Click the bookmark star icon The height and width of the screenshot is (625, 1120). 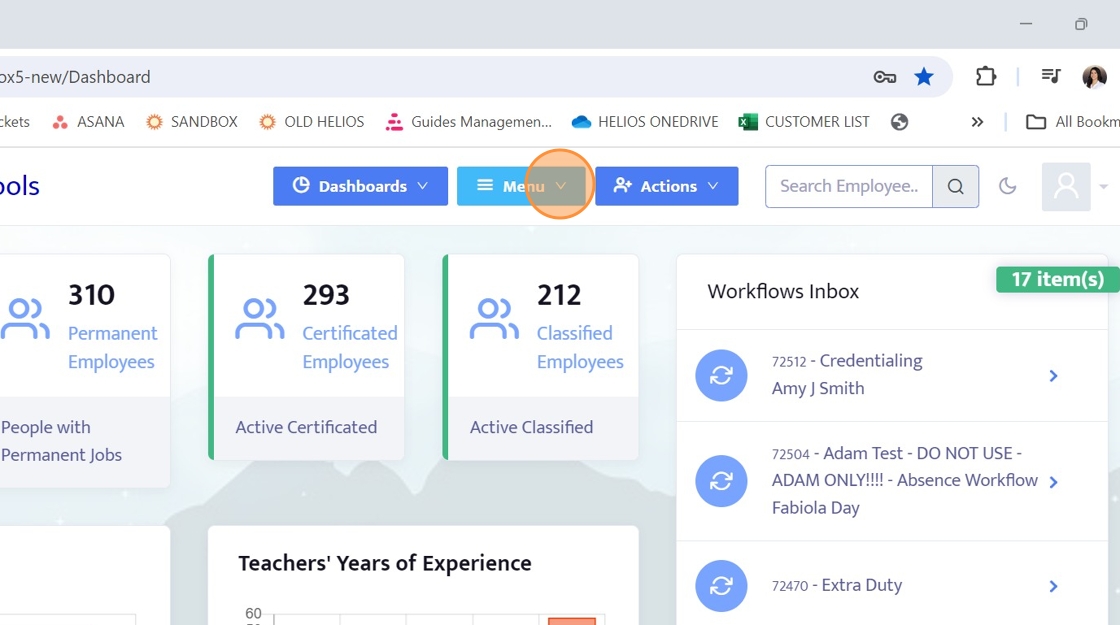[x=924, y=76]
